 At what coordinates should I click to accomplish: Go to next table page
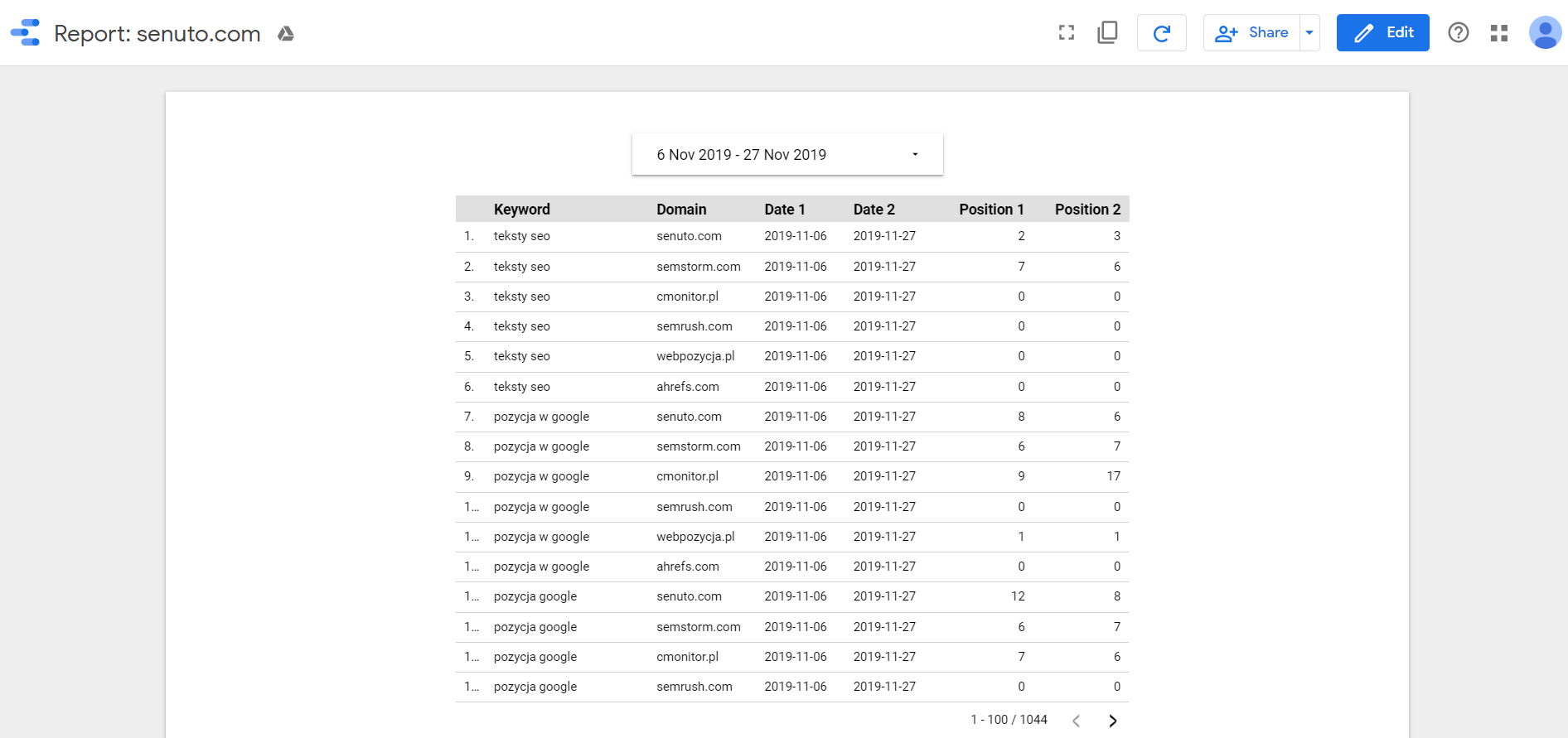(1113, 721)
